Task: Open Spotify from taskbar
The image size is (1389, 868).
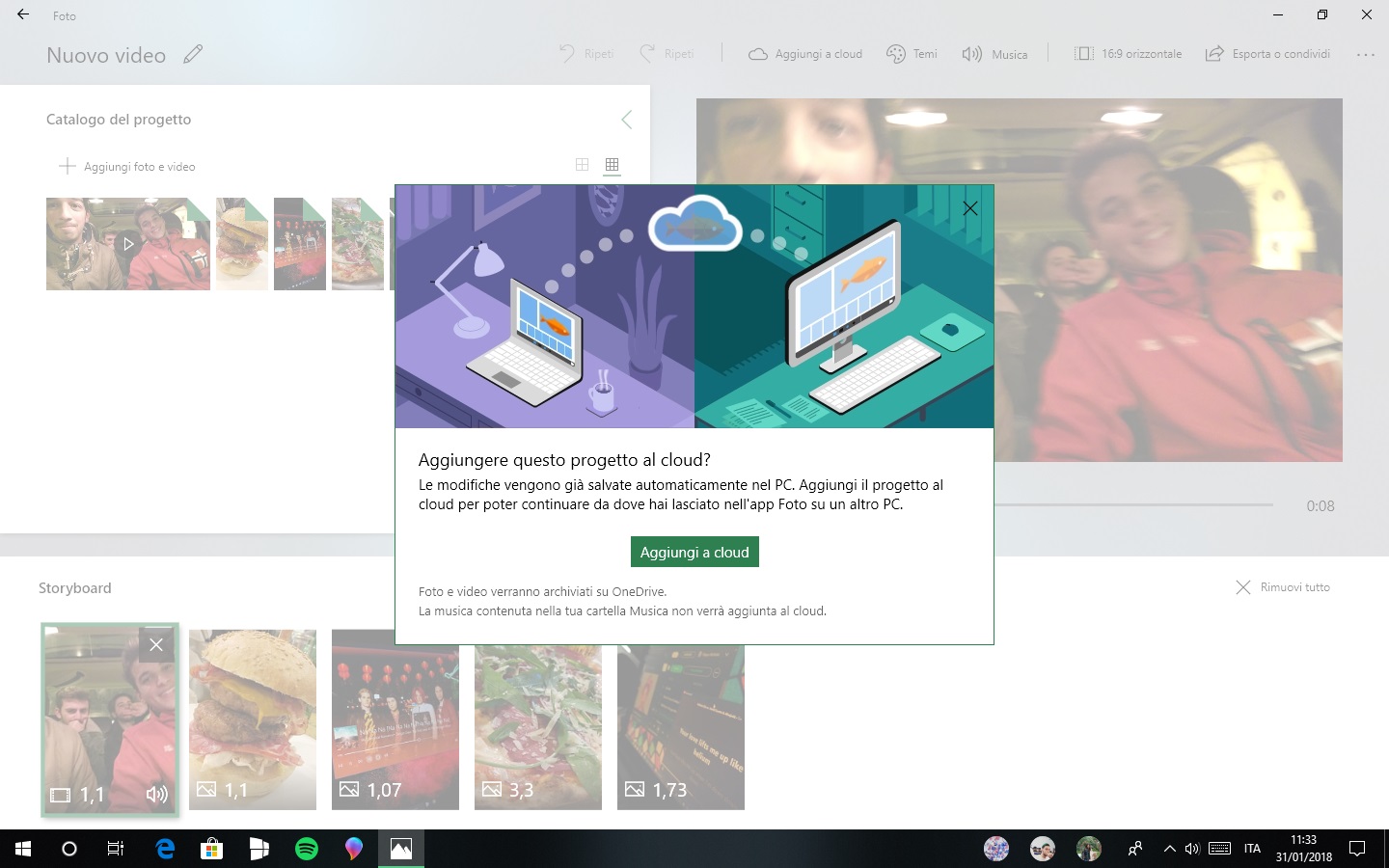Action: point(307,849)
